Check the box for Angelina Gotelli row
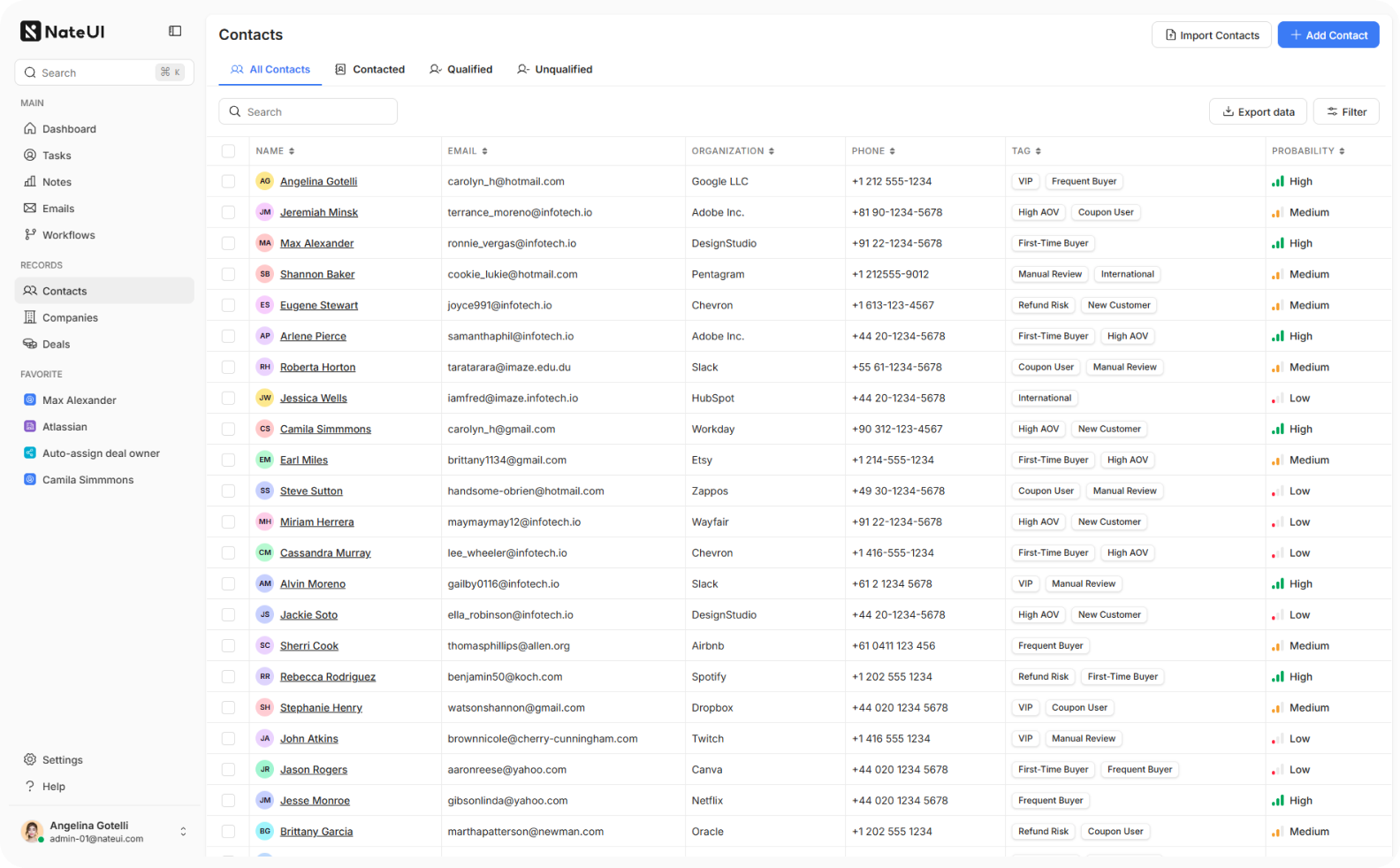Screen dimensions: 1400x868 228,181
